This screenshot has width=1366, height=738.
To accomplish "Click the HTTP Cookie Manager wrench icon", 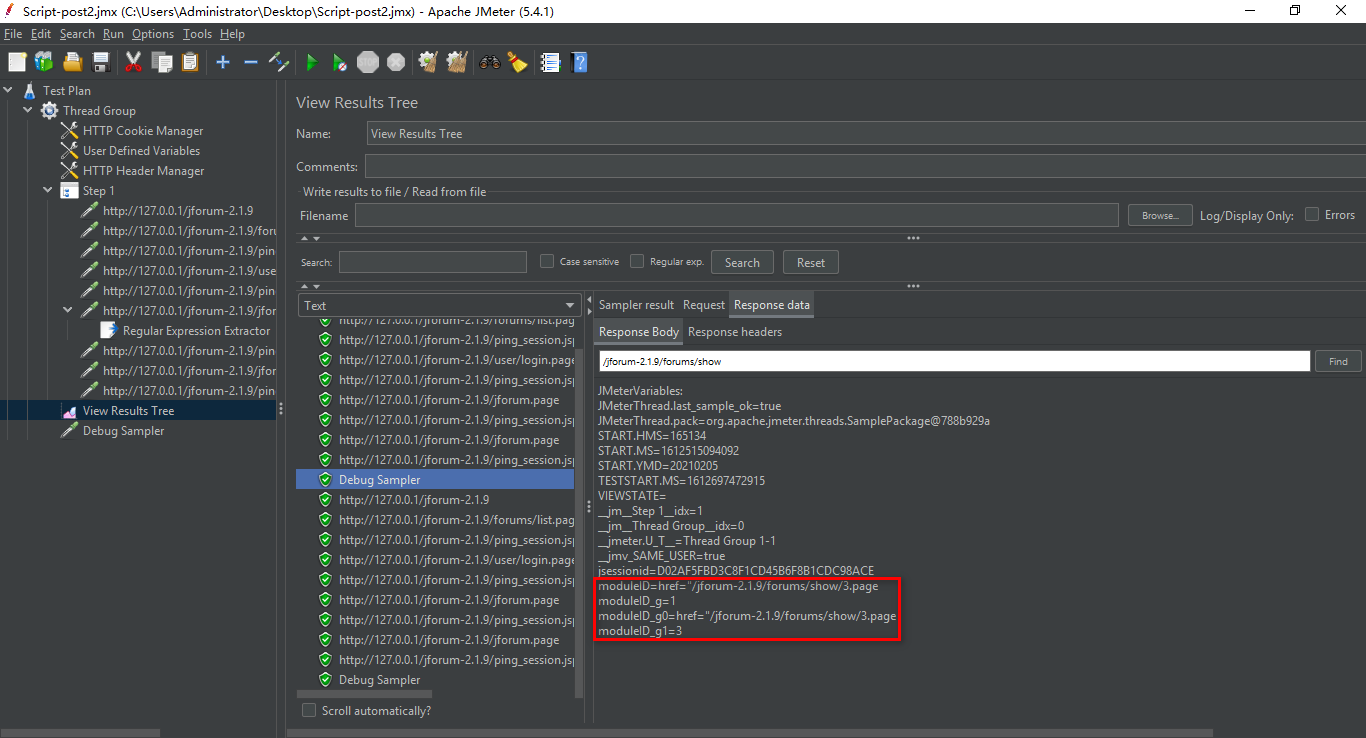I will [69, 130].
